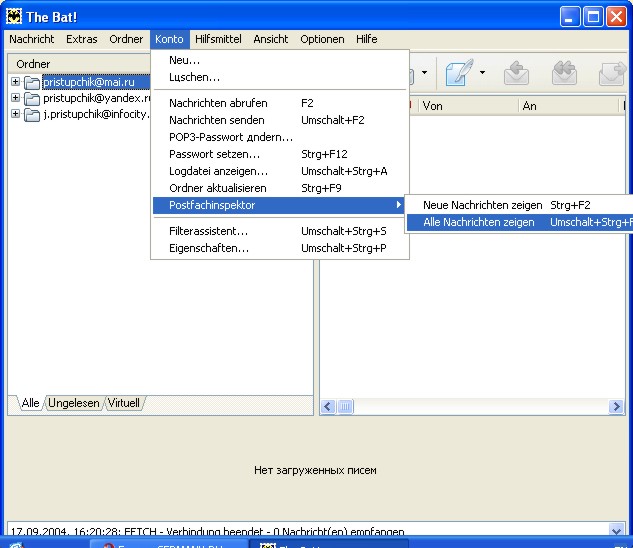Choose POP3-Passwort дndern...
This screenshot has height=548, width=633.
pyautogui.click(x=280, y=137)
